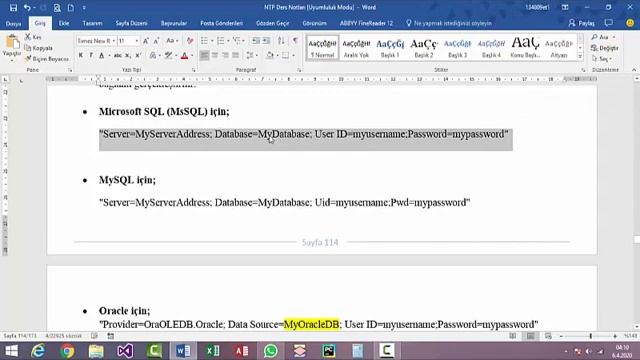Image resolution: width=640 pixels, height=360 pixels.
Task: Apply red font color
Action: [x=184, y=55]
